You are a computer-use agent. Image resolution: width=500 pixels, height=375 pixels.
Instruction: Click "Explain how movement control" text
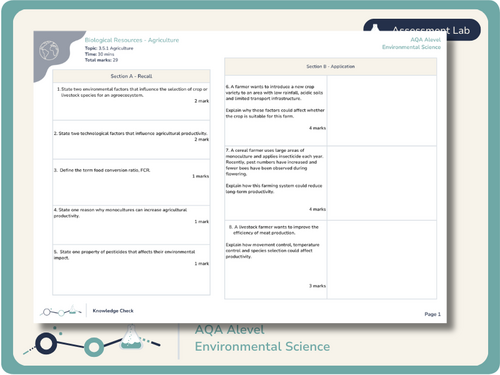click(272, 250)
